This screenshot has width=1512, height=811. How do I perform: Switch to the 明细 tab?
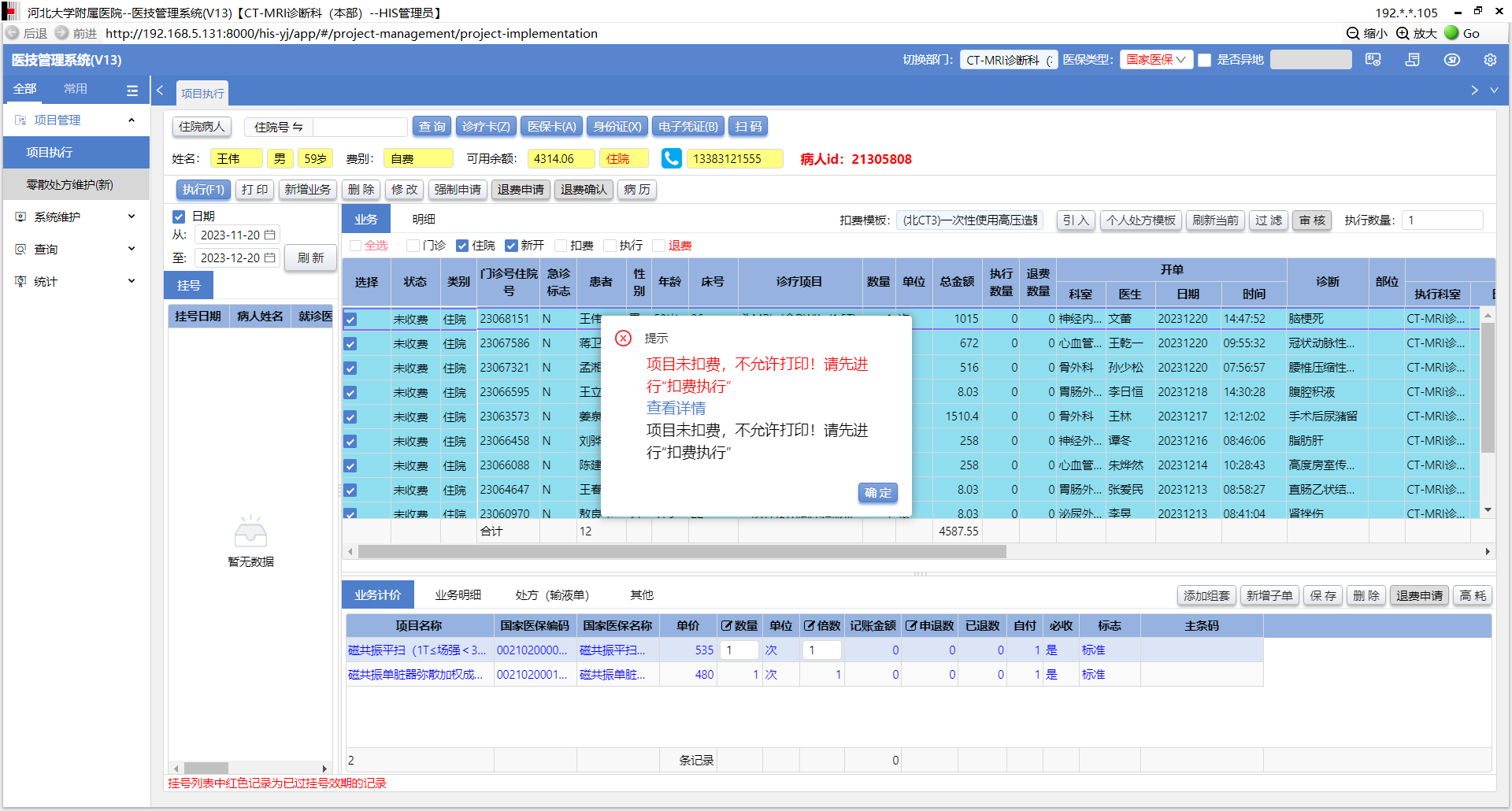coord(424,220)
